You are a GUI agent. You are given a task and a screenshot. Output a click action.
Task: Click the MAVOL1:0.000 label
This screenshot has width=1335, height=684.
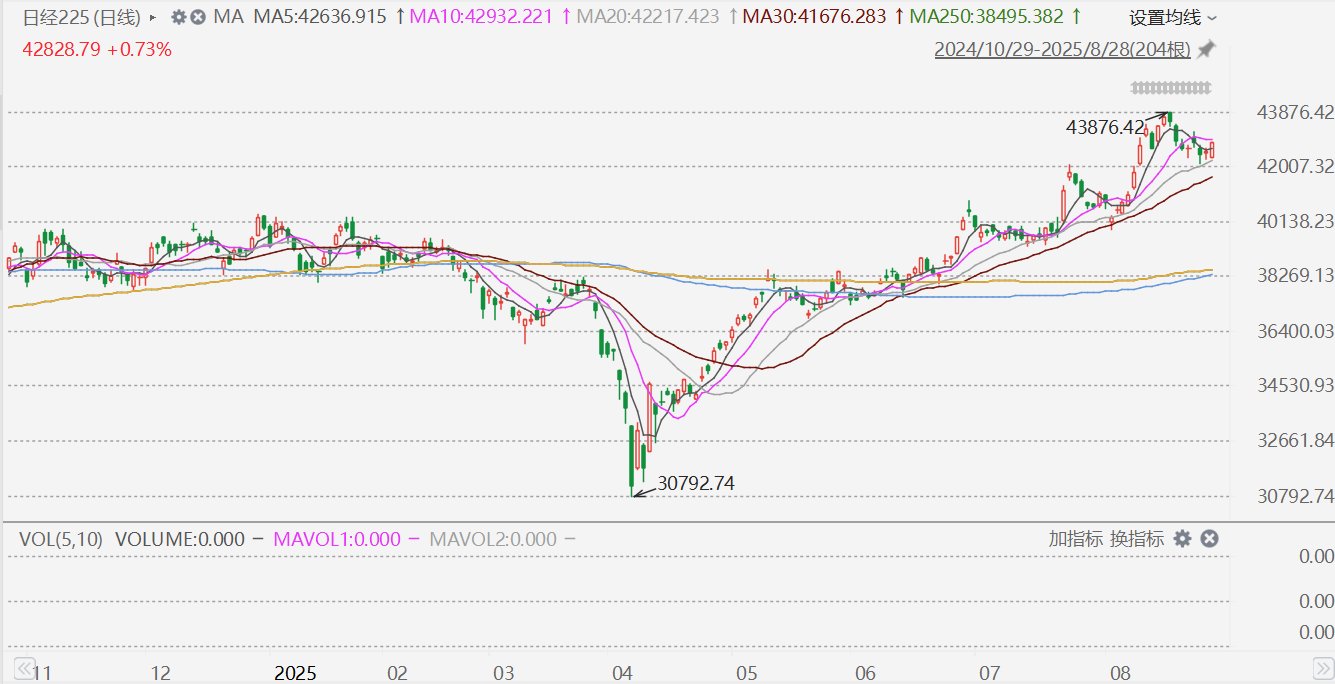click(x=336, y=539)
